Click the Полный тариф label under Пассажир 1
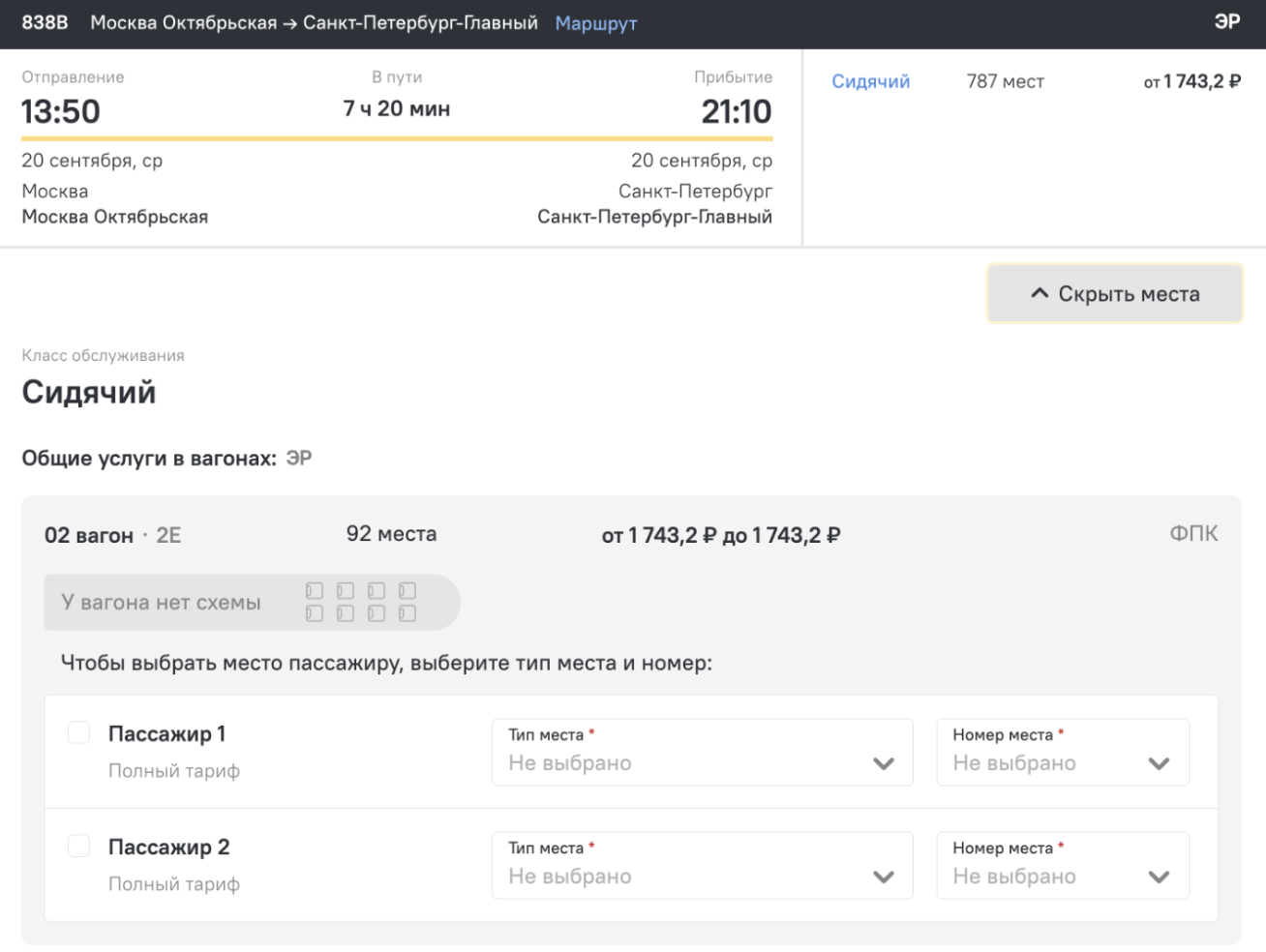 pyautogui.click(x=174, y=771)
